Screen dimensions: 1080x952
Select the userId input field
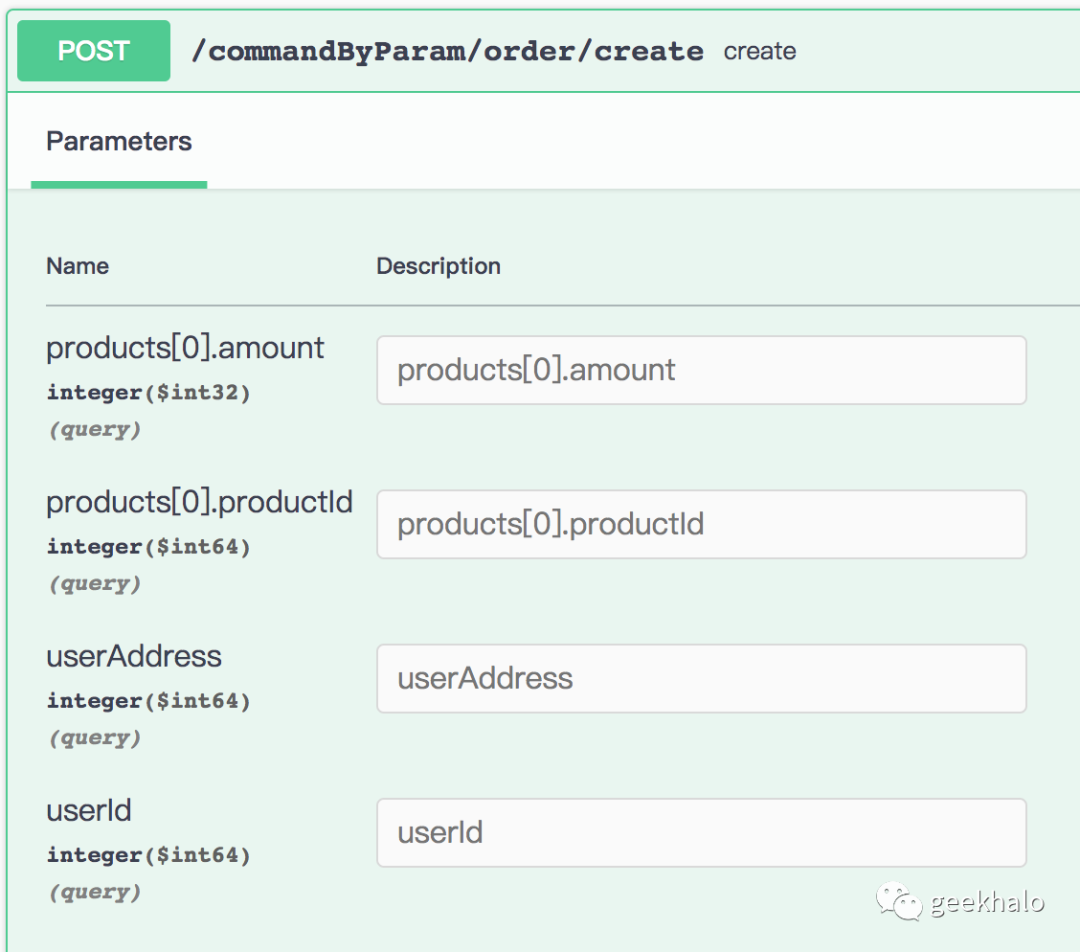[x=701, y=832]
